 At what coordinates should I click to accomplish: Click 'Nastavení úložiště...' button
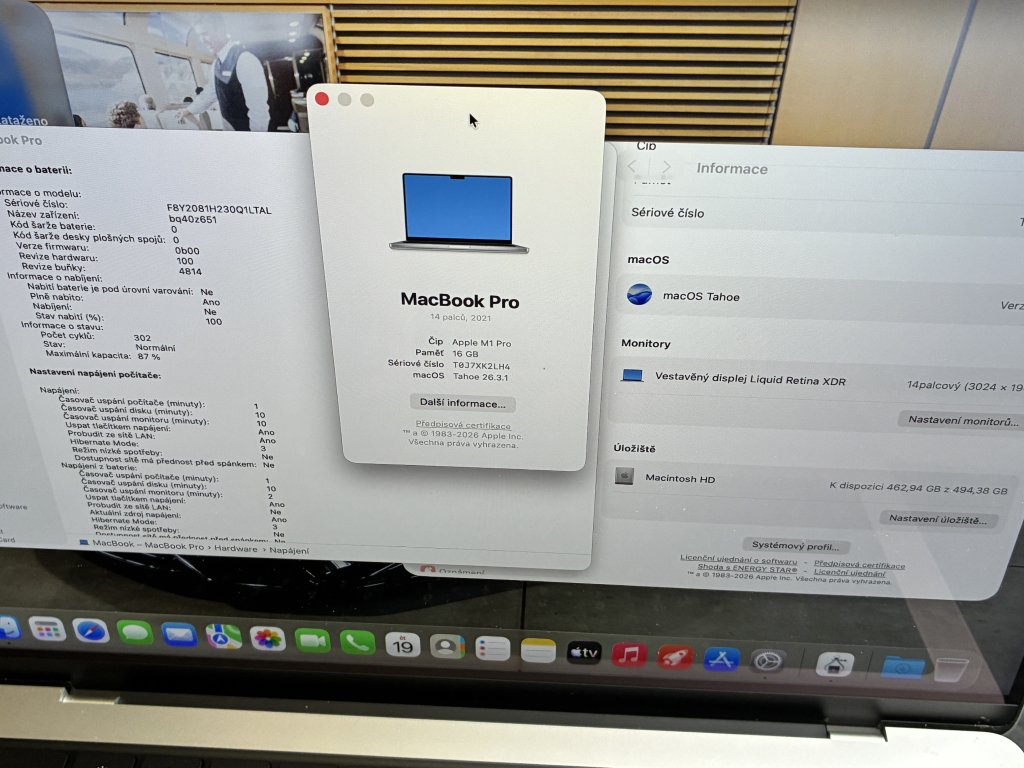tap(942, 520)
